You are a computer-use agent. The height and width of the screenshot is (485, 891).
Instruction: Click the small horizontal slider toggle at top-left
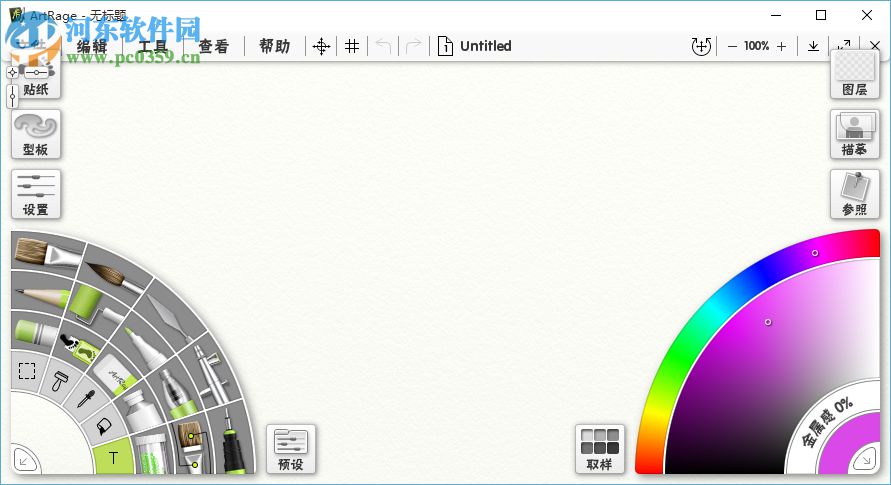point(36,72)
